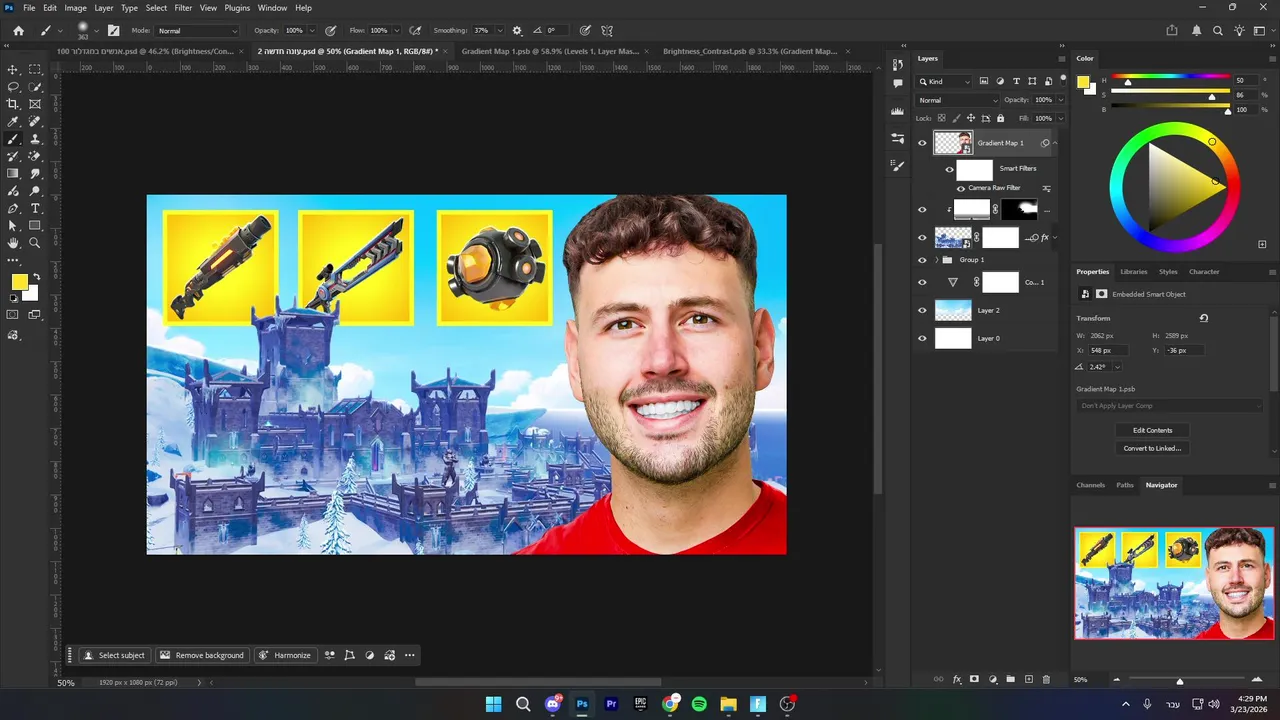Hide Layer 0
The width and height of the screenshot is (1280, 720).
(x=922, y=338)
